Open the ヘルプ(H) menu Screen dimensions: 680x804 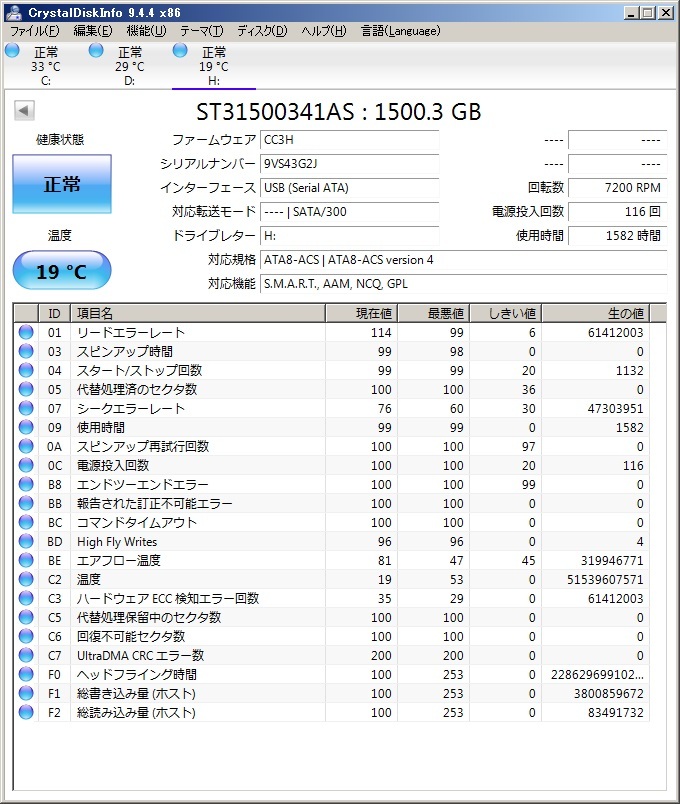[x=324, y=31]
